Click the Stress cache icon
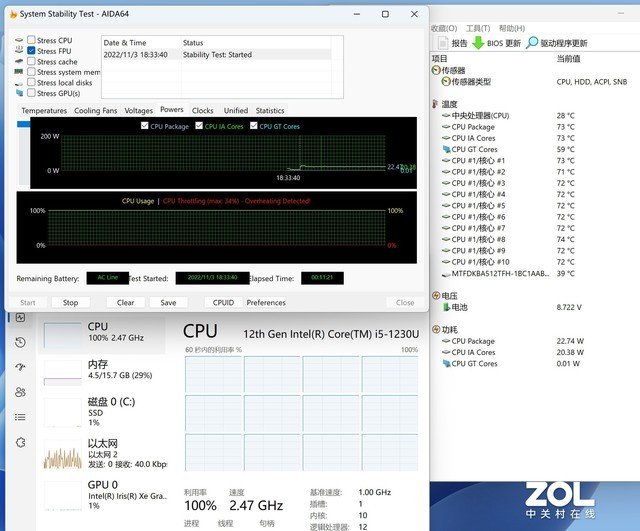This screenshot has width=640, height=531. pos(19,61)
